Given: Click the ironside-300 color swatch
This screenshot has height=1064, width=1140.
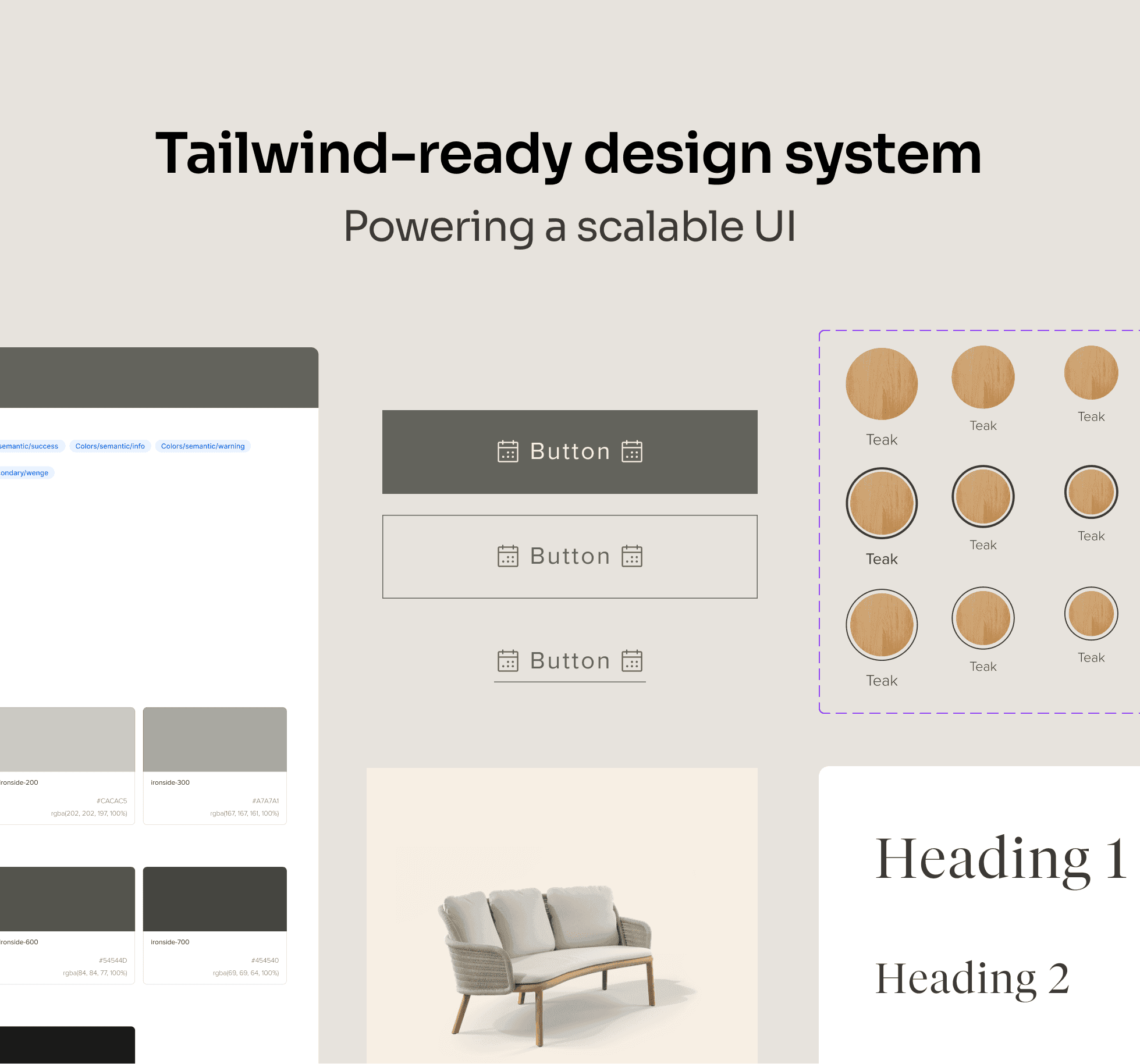Looking at the screenshot, I should click(215, 740).
